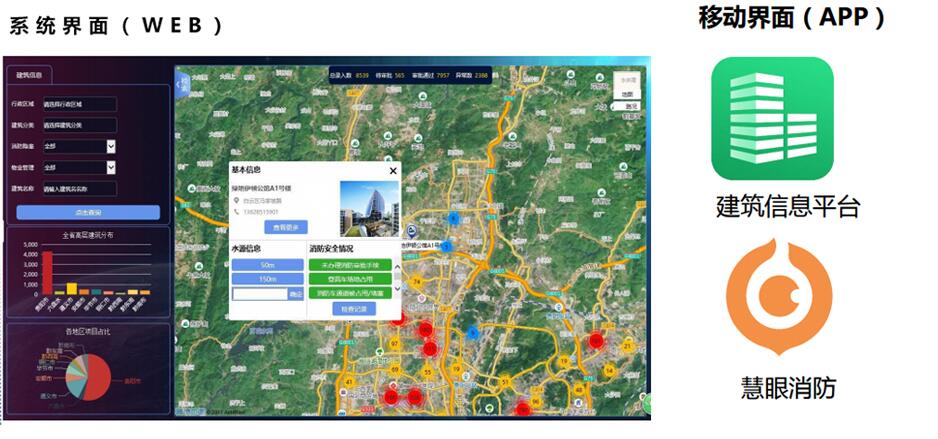
Task: Open the yellow cluster marker 55
Action: (x=427, y=373)
